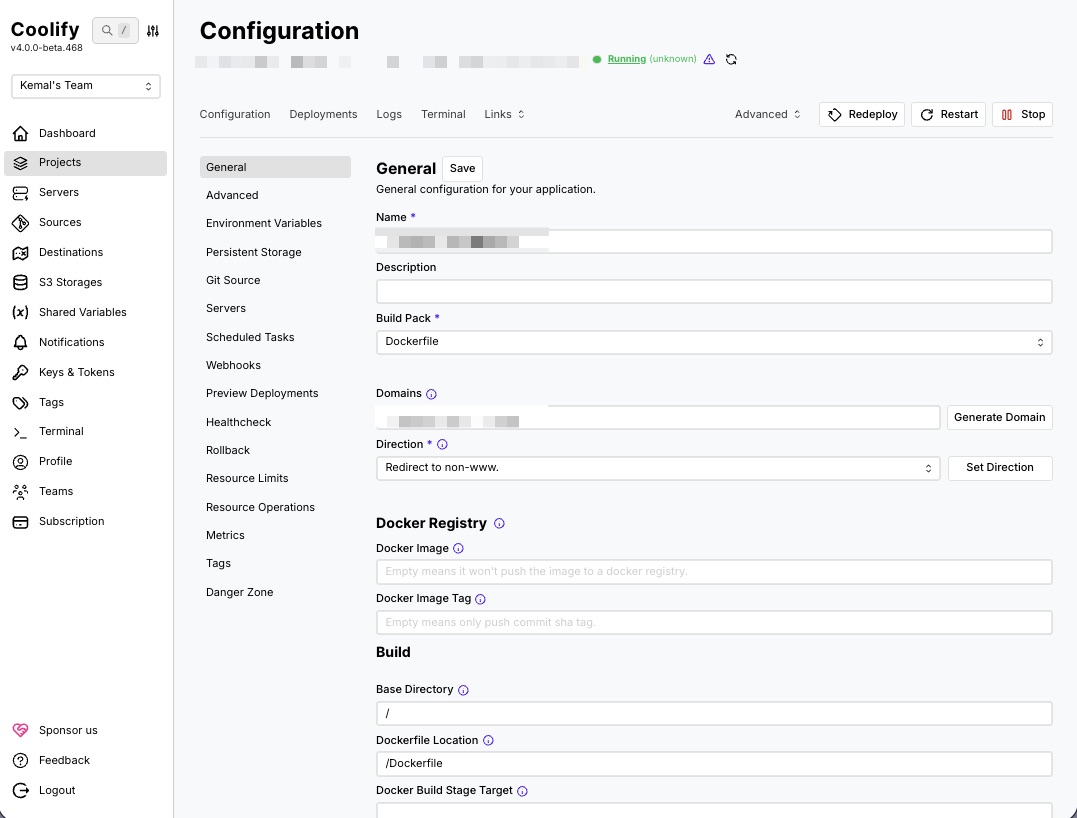The width and height of the screenshot is (1077, 818).
Task: Click the search box beside Coolify logo
Action: tap(115, 30)
